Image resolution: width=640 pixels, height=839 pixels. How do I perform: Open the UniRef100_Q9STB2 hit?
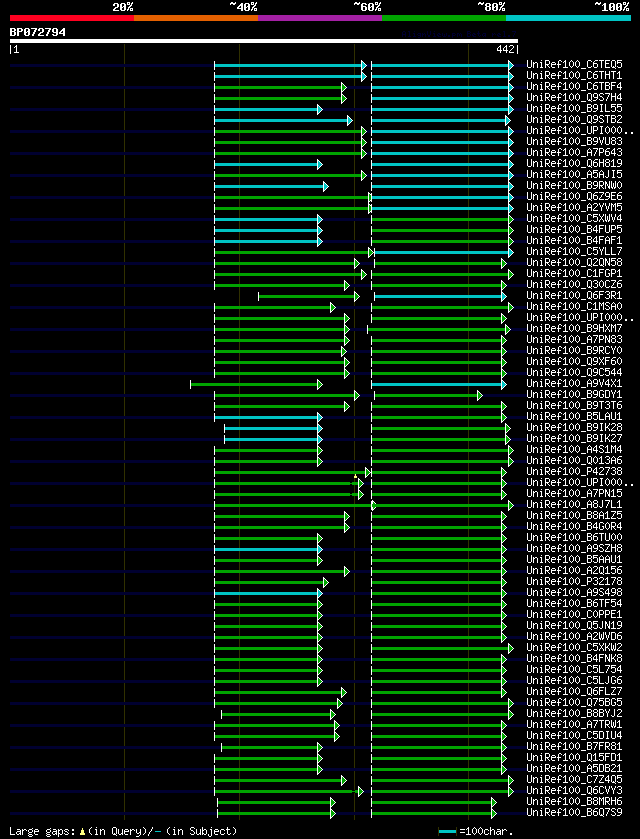pyautogui.click(x=574, y=120)
